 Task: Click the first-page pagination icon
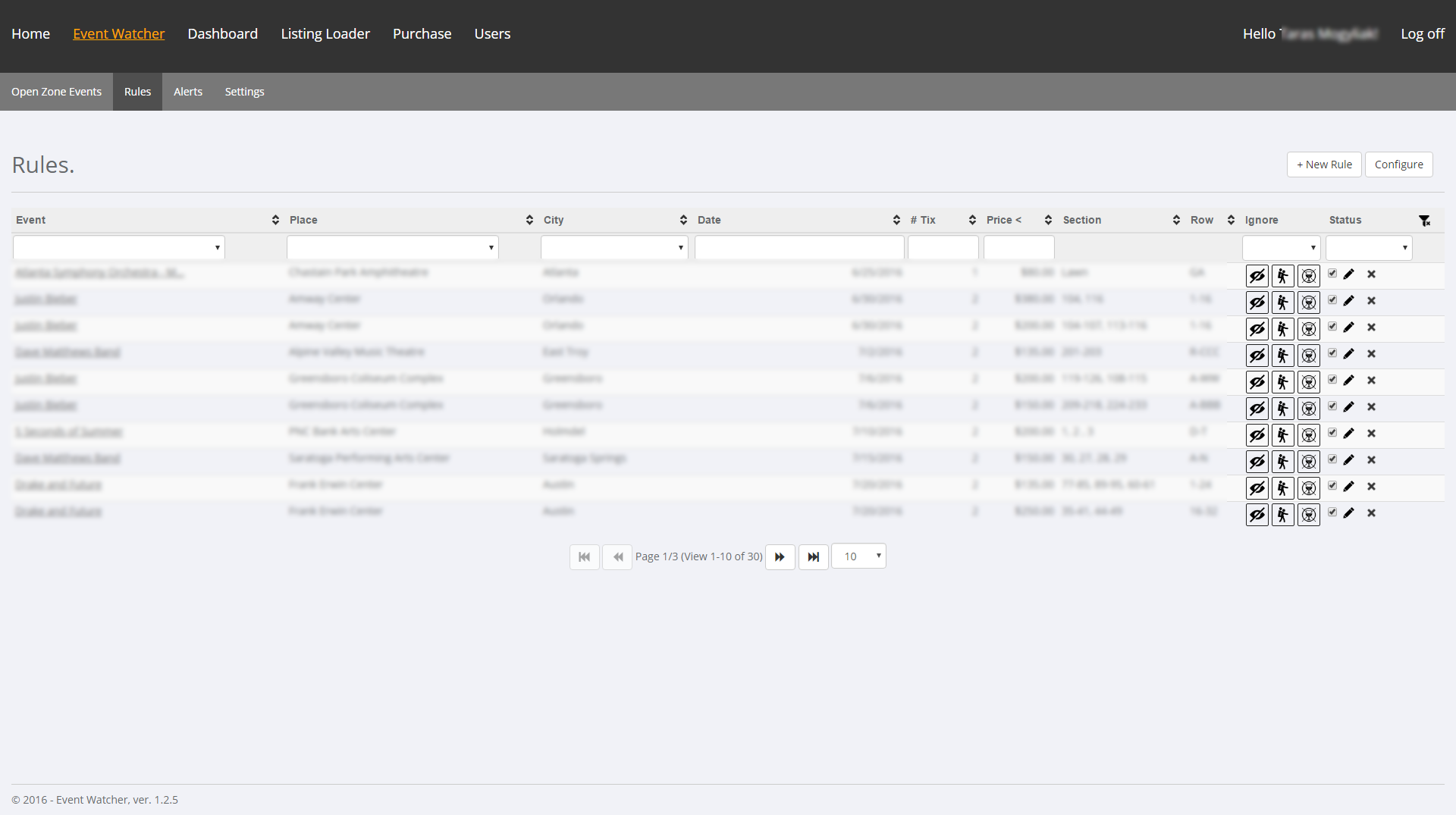[584, 556]
